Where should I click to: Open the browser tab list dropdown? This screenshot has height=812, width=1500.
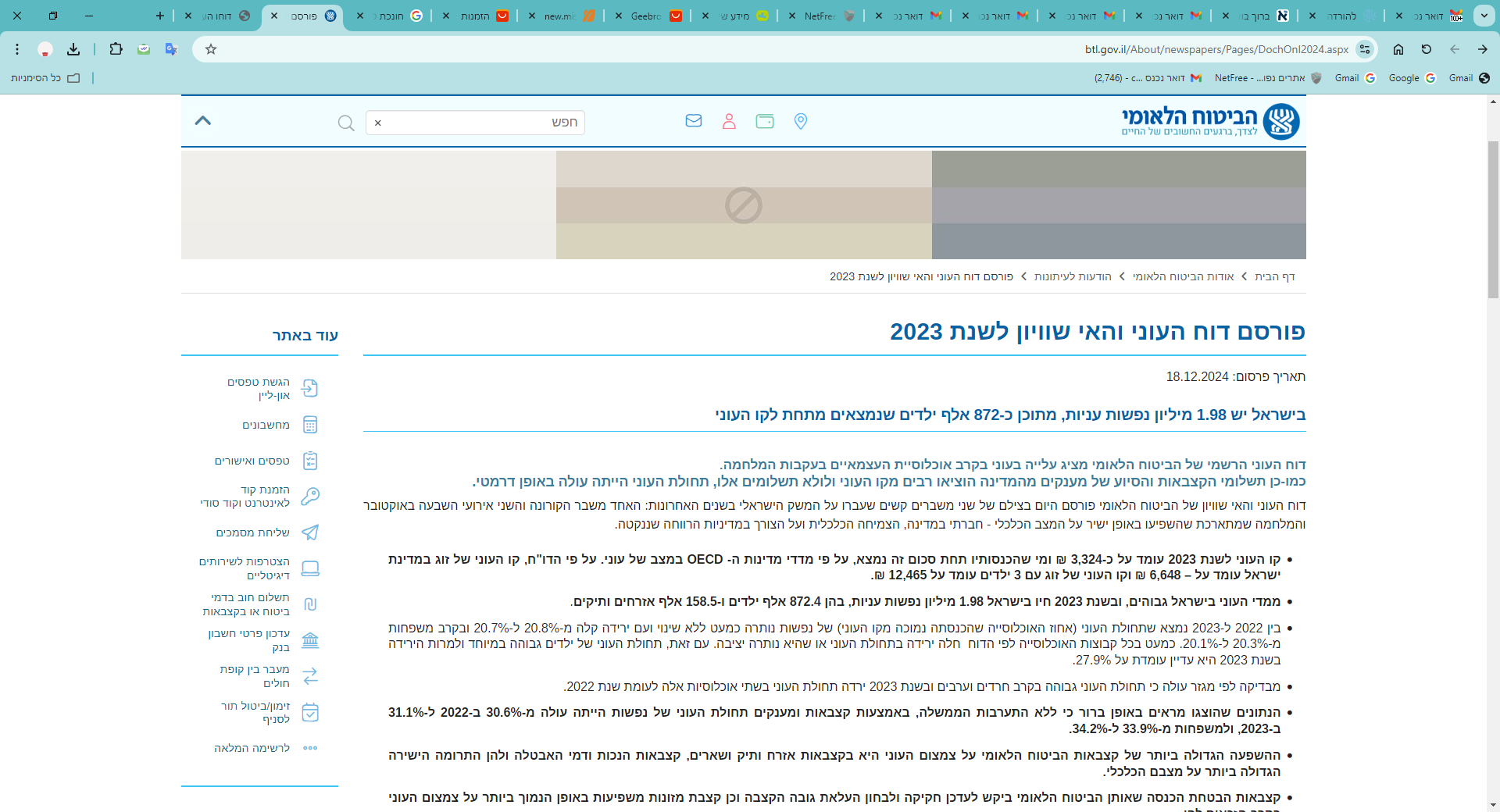click(1484, 16)
